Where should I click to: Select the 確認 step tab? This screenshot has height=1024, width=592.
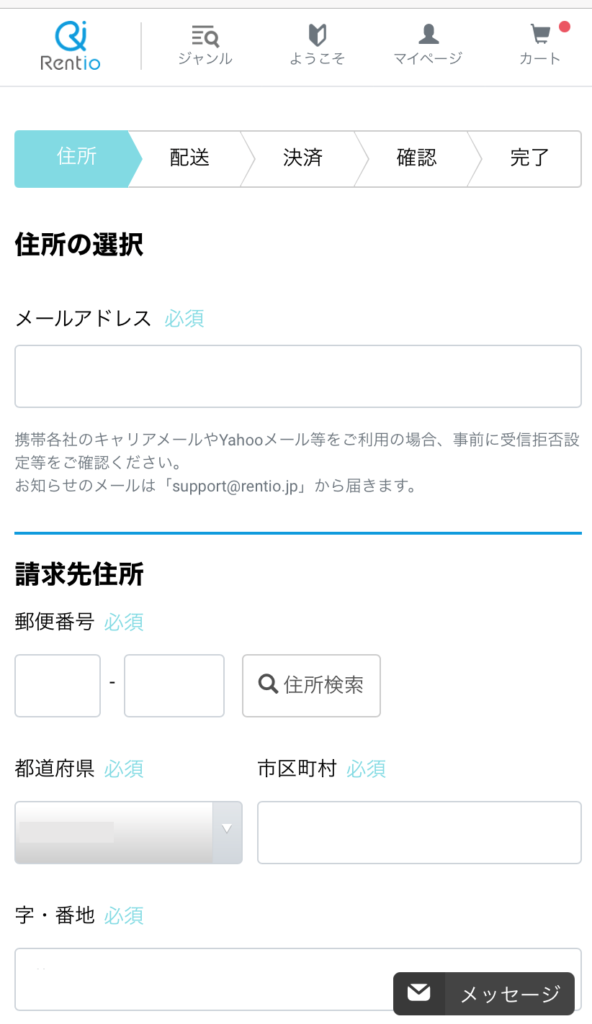(x=416, y=159)
